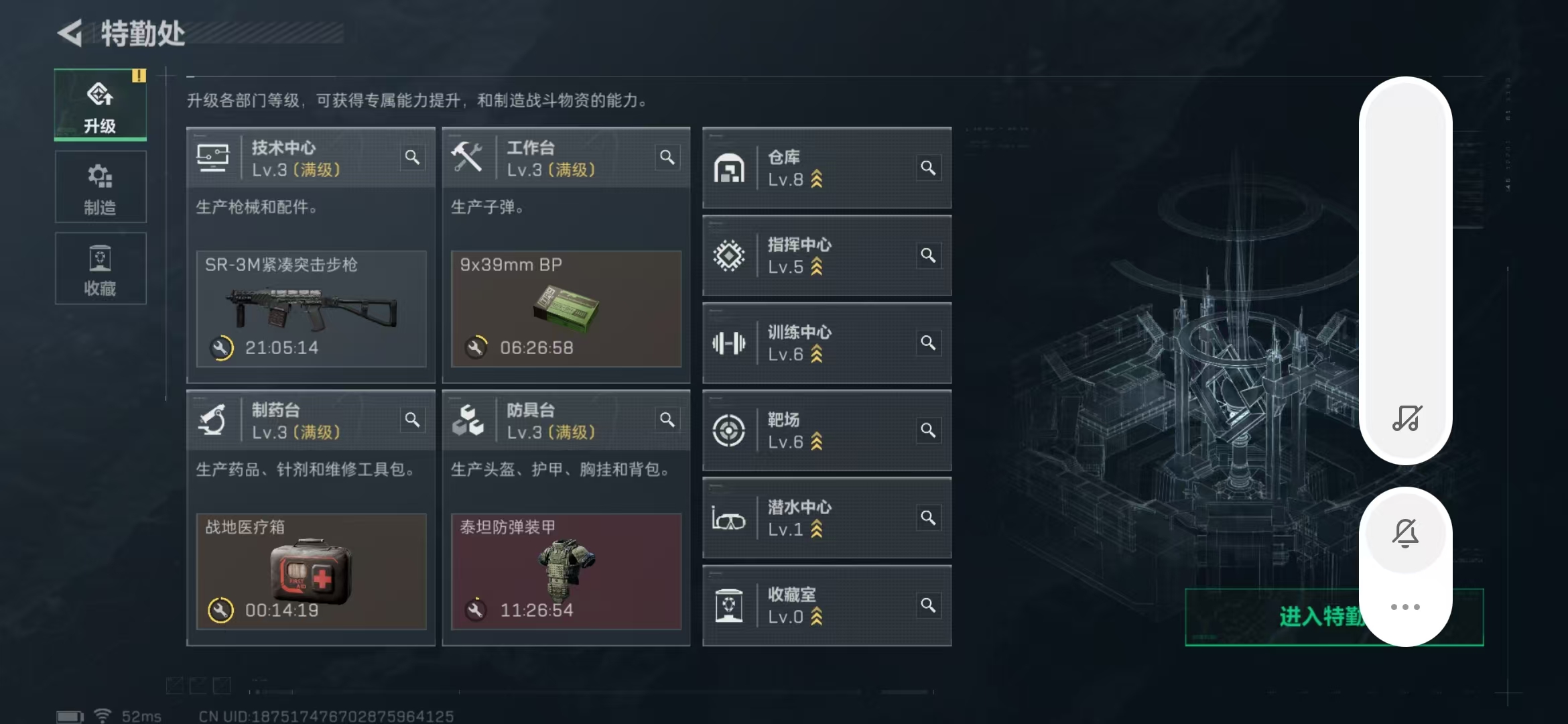Screen dimensions: 1568x724
Task: Open magnifier details for 收藏室
Action: coord(928,605)
